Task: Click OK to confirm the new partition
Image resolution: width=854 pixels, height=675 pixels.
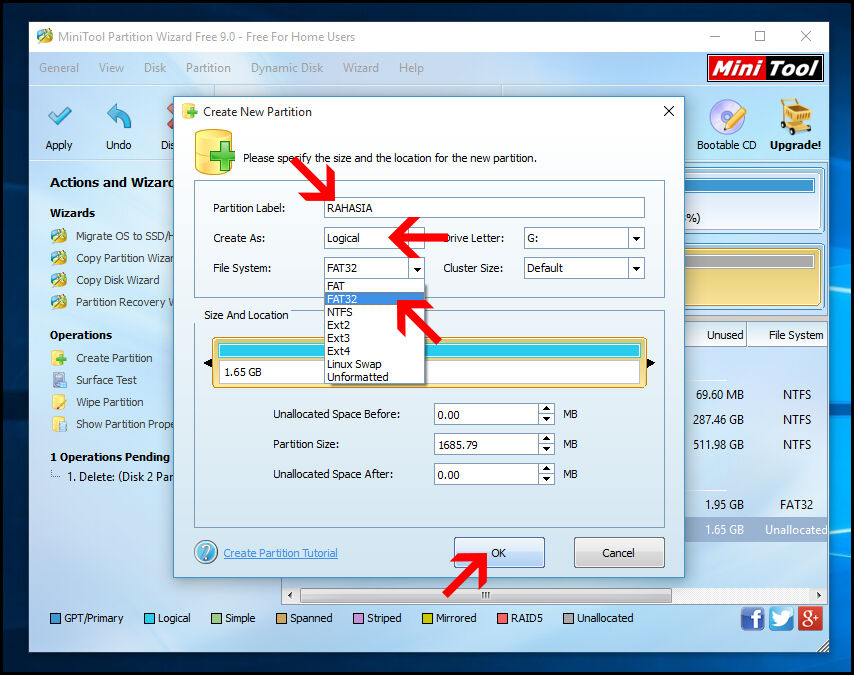Action: point(499,552)
